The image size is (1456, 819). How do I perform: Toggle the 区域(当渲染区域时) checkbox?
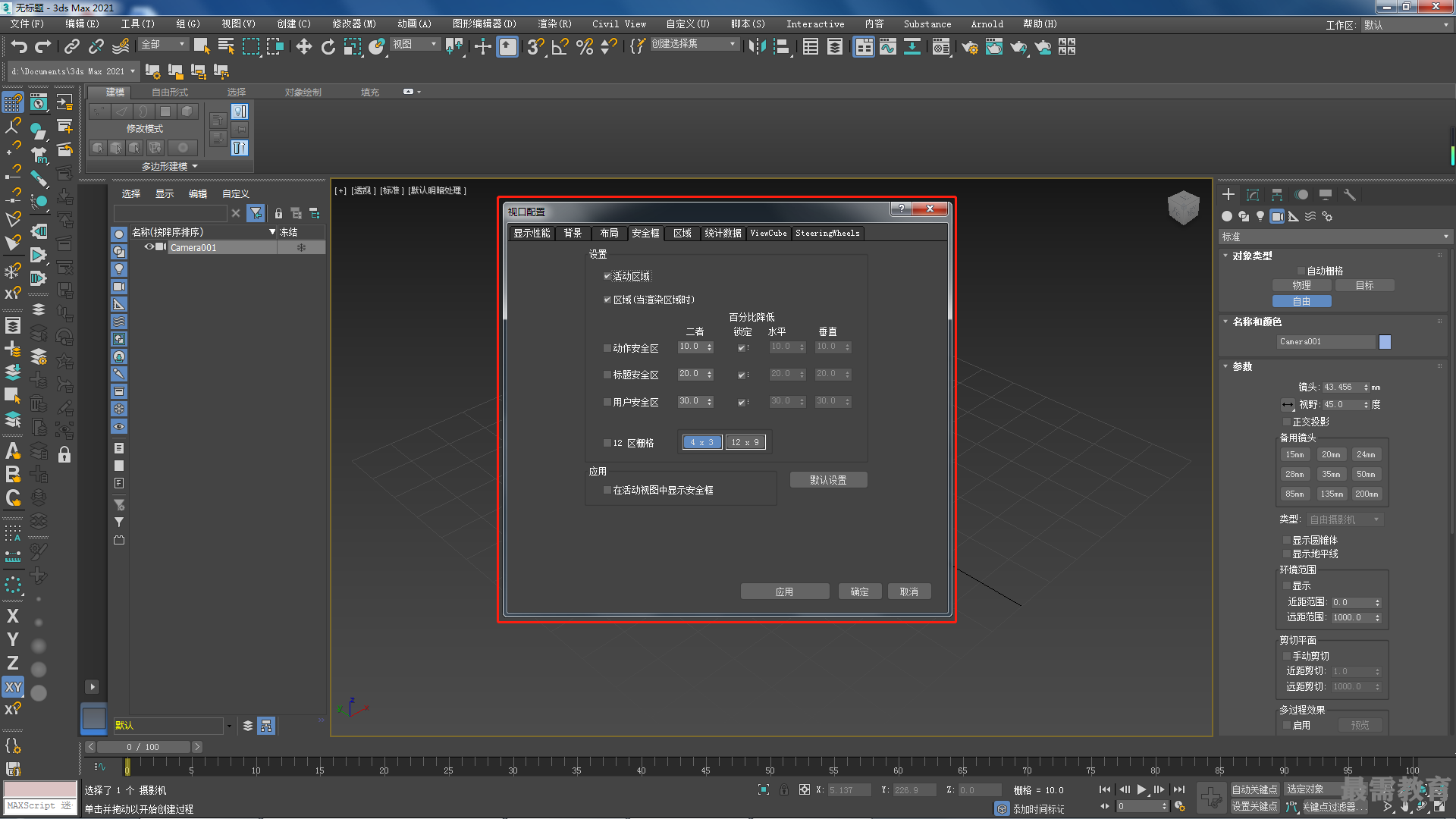[x=607, y=300]
